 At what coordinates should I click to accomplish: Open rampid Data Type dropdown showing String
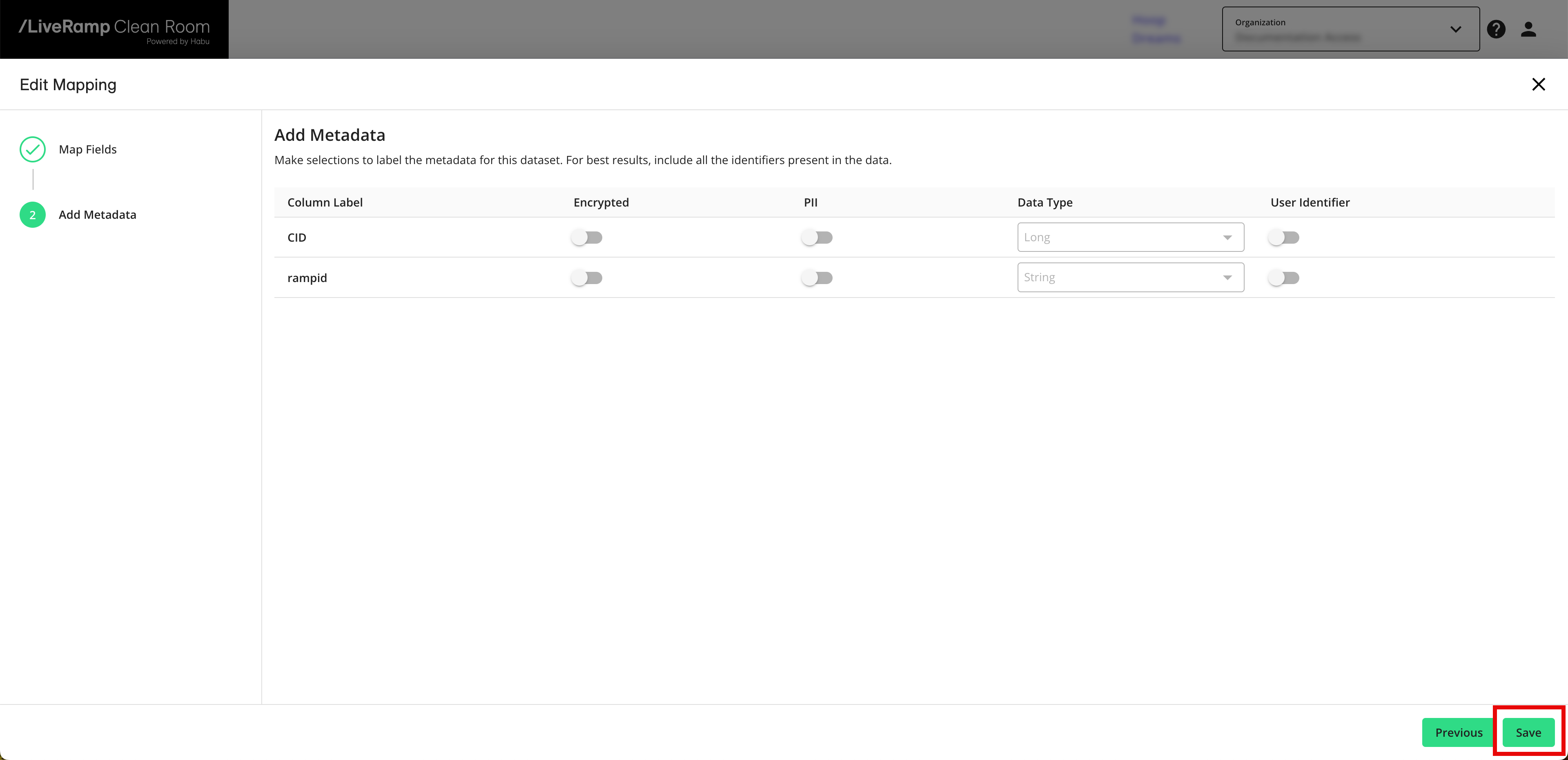tap(1130, 278)
